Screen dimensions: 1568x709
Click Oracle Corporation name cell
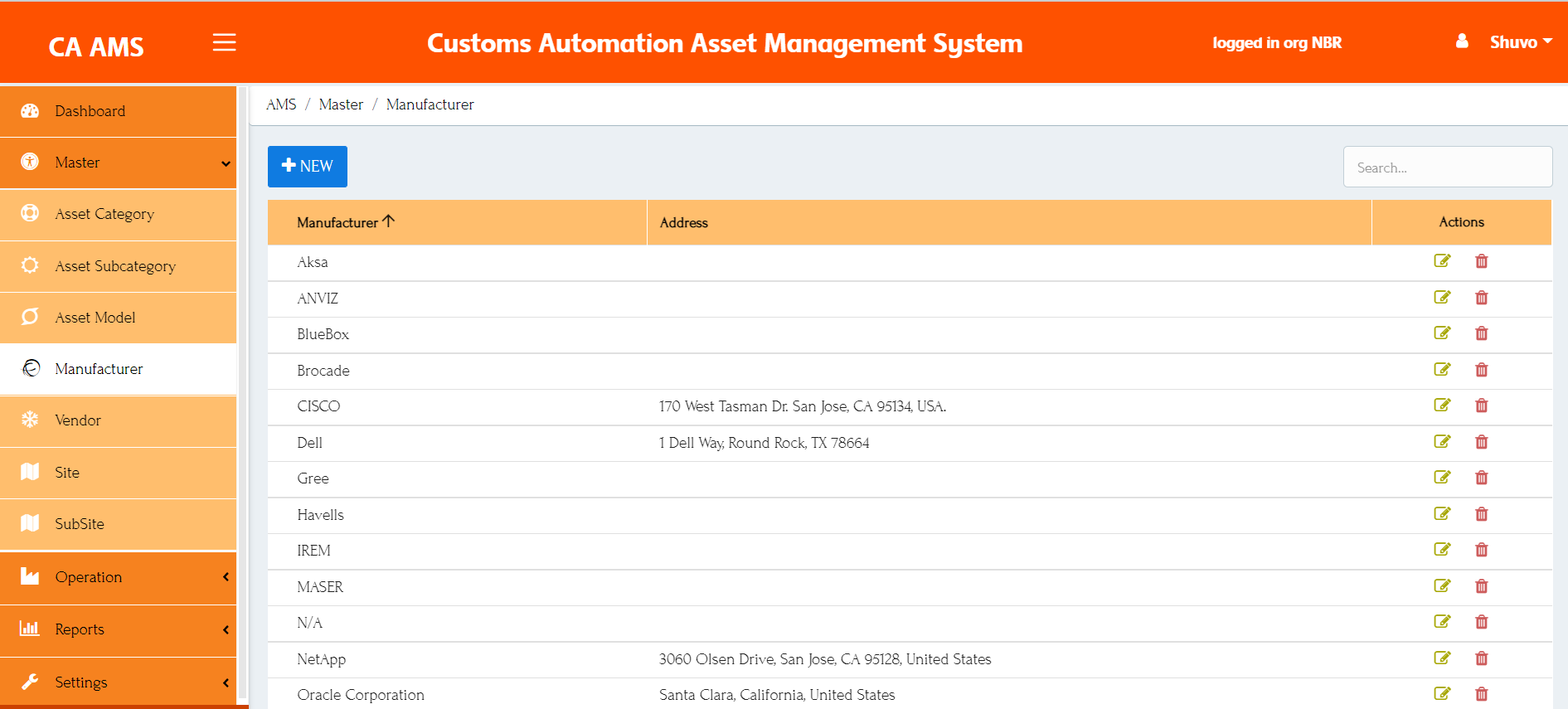pos(457,695)
